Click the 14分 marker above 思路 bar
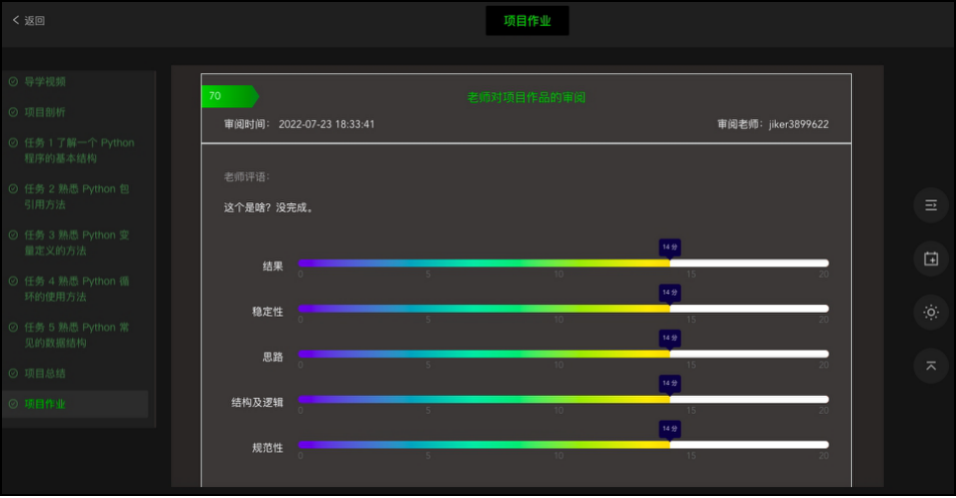Image resolution: width=956 pixels, height=498 pixels. click(669, 338)
